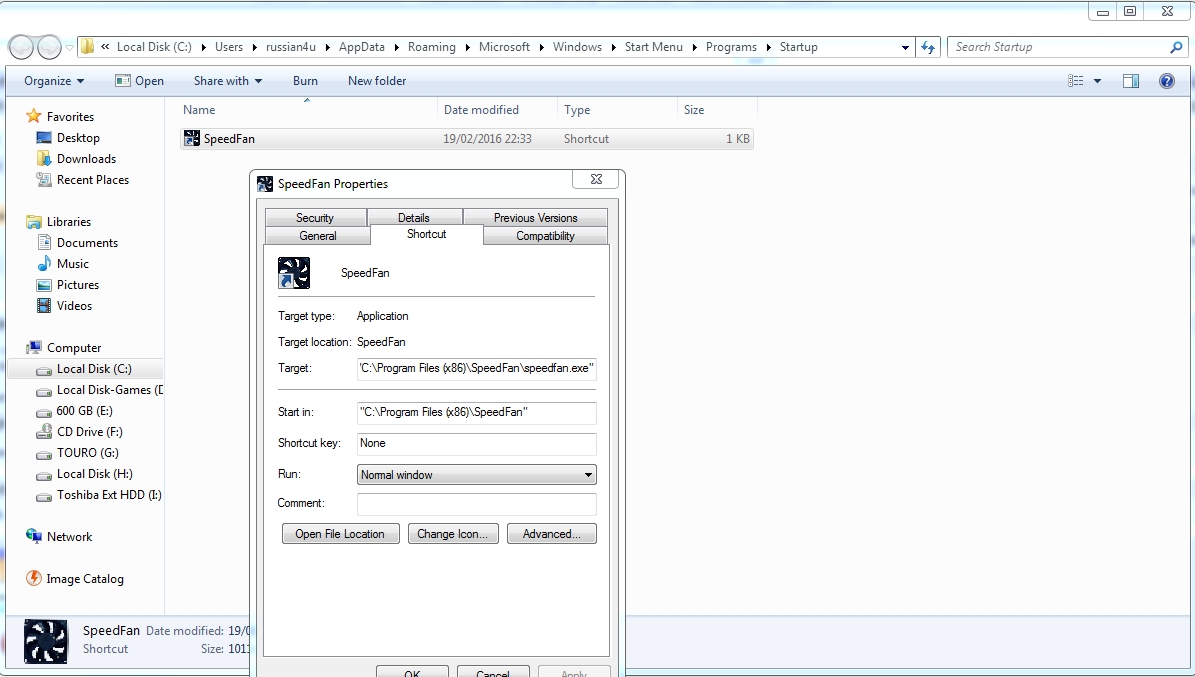Click the Network icon in sidebar

pos(34,536)
